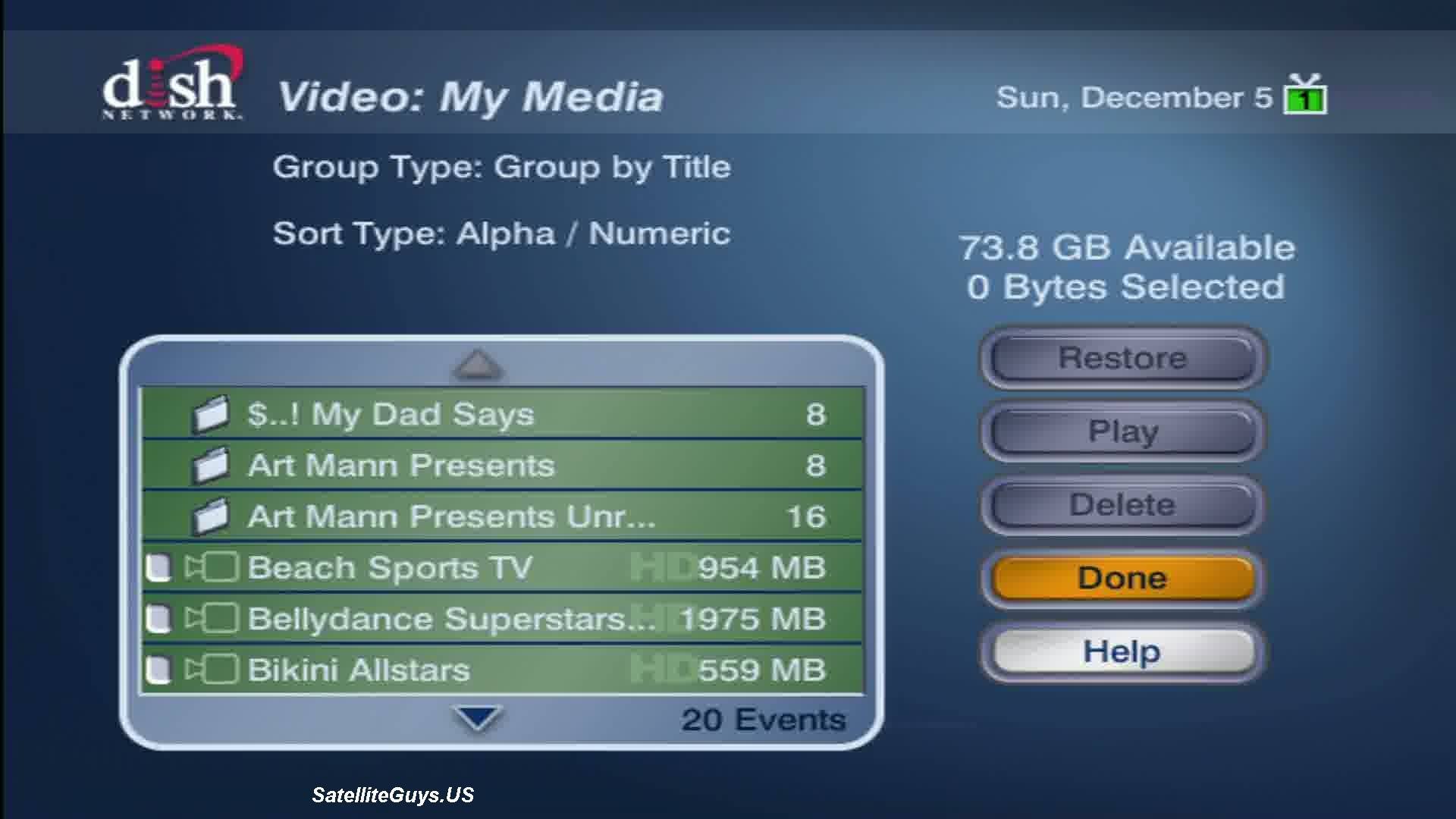Click the "Video: My Media" heading
Screen dimensions: 1456x819
[x=470, y=97]
